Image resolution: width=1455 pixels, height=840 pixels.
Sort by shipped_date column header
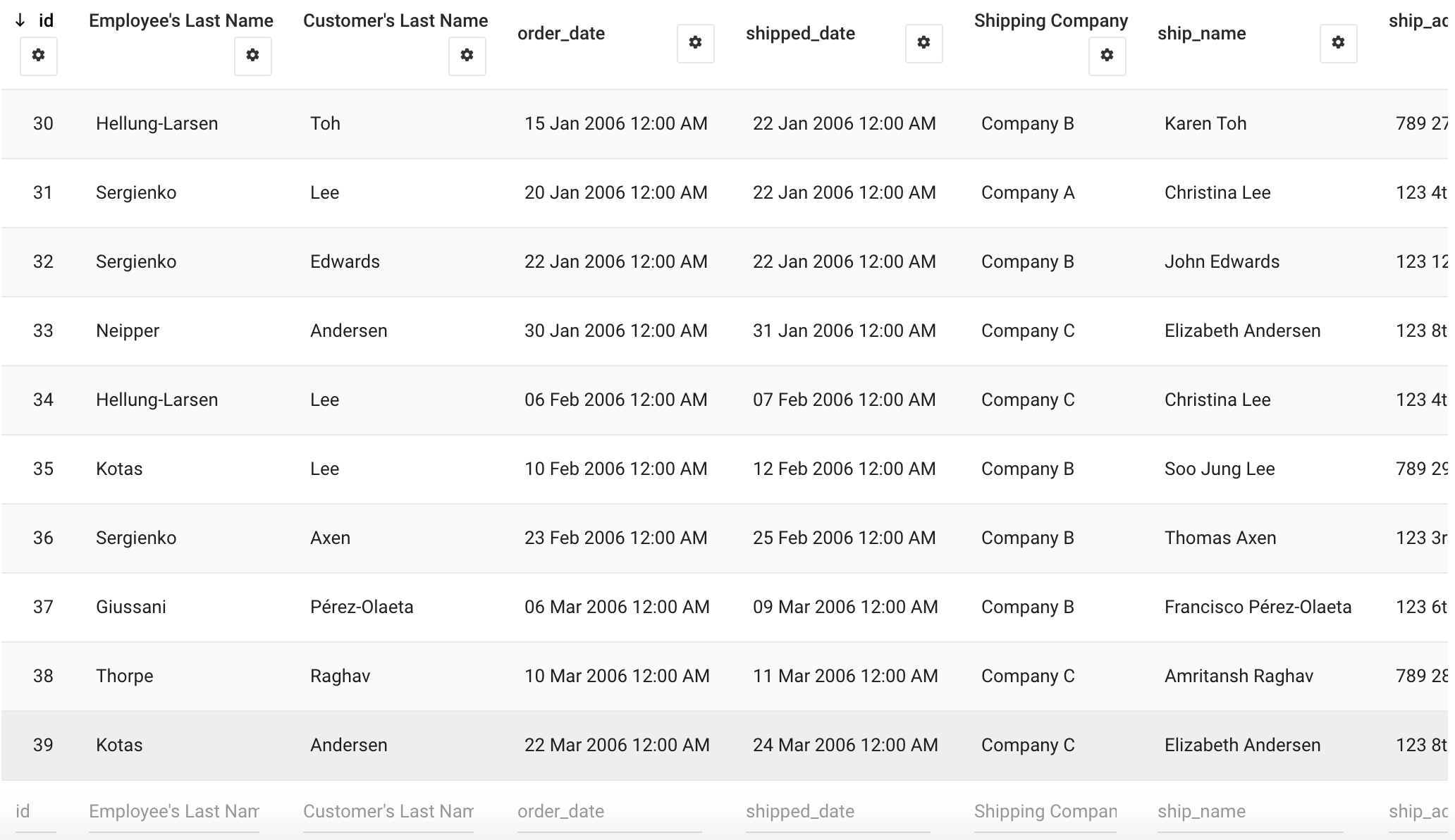800,33
